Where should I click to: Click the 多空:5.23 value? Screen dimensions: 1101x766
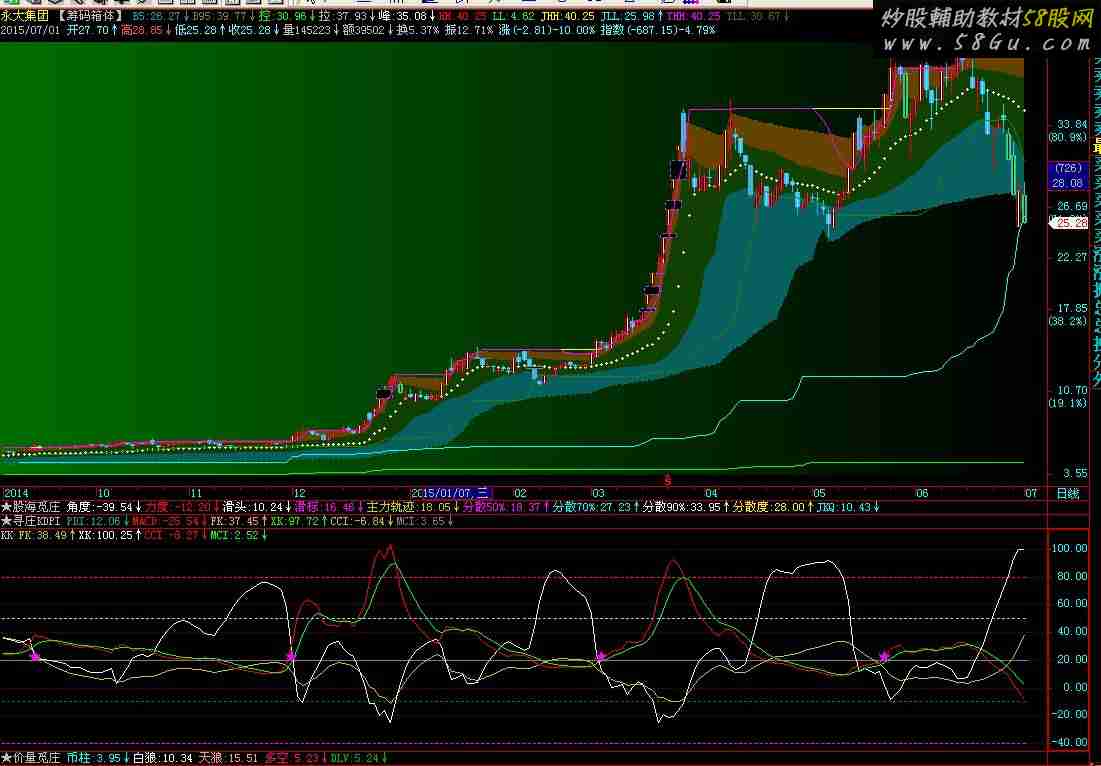[291, 758]
